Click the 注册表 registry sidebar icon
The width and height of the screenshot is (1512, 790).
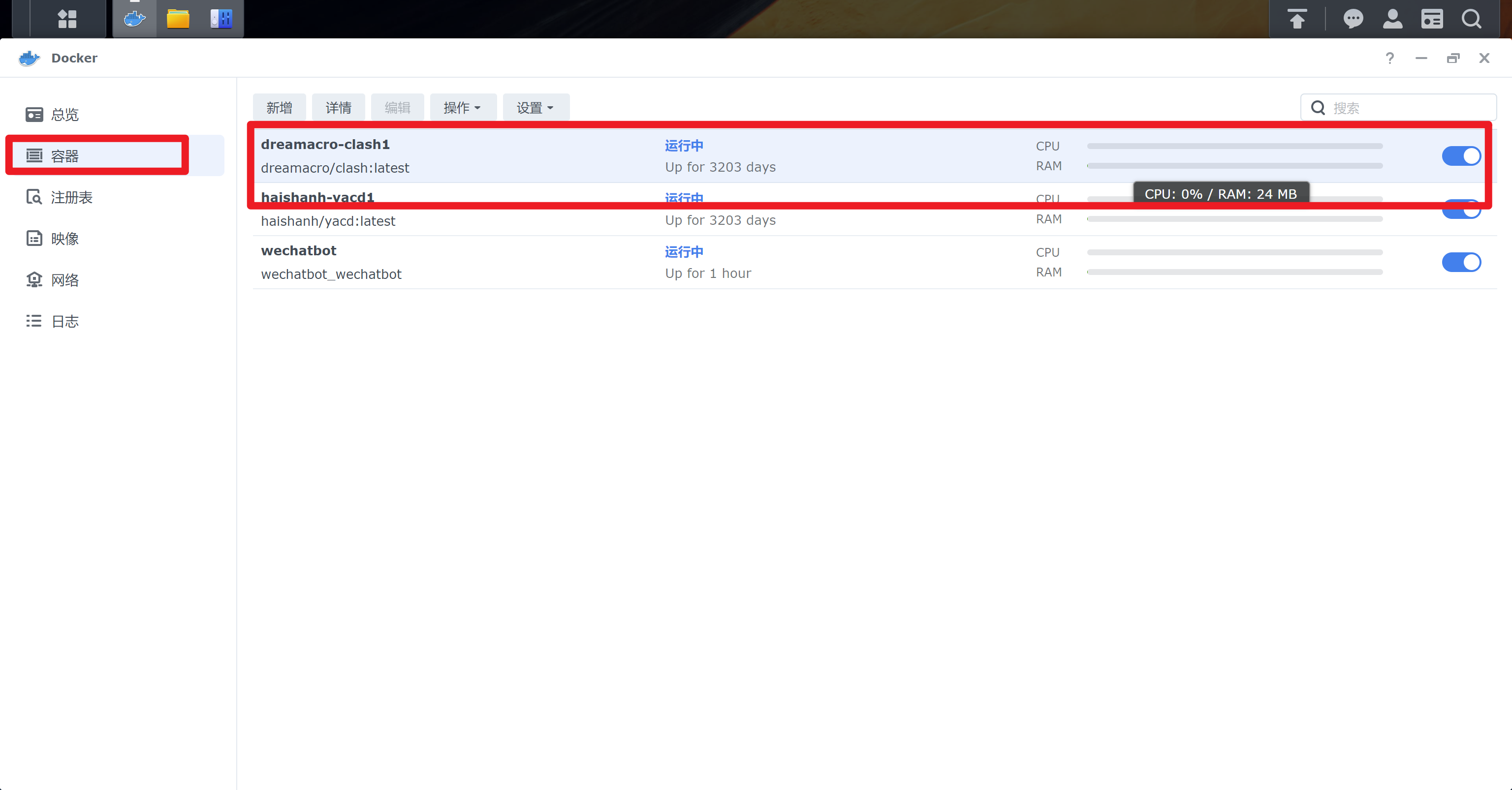click(34, 197)
